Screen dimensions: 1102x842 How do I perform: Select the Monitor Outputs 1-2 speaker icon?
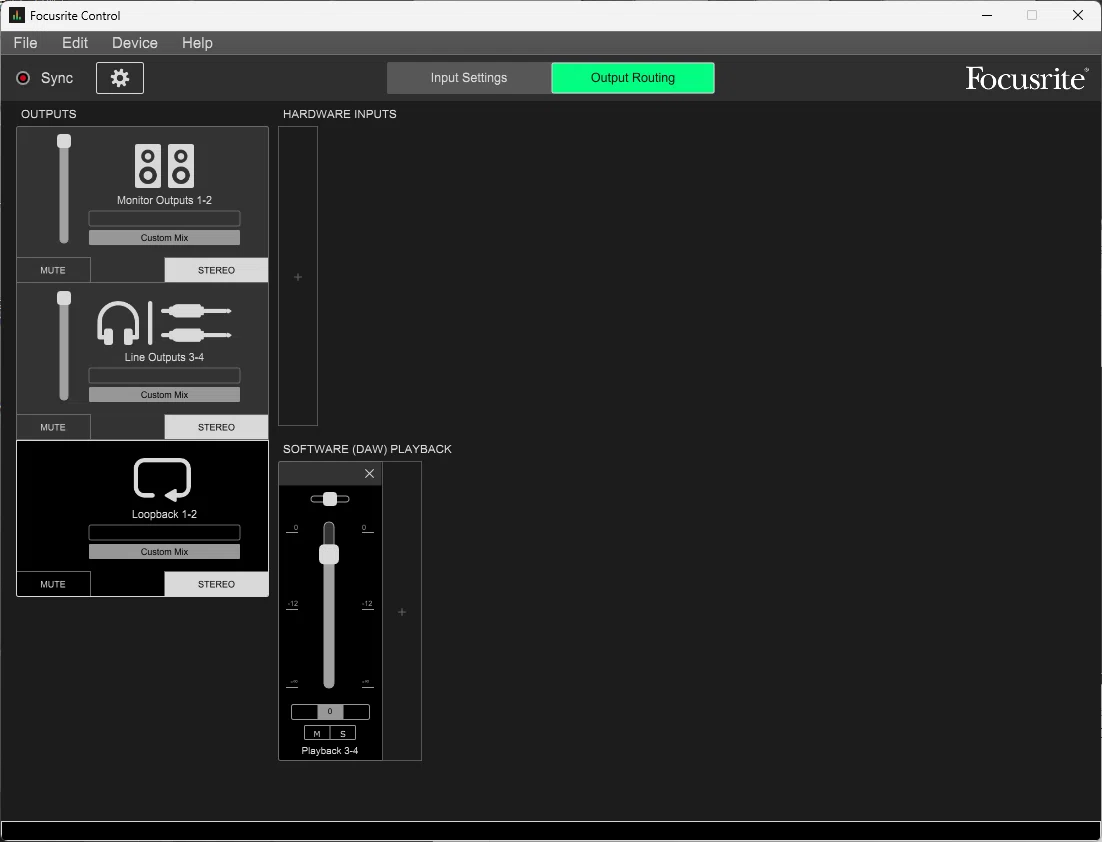tap(164, 166)
